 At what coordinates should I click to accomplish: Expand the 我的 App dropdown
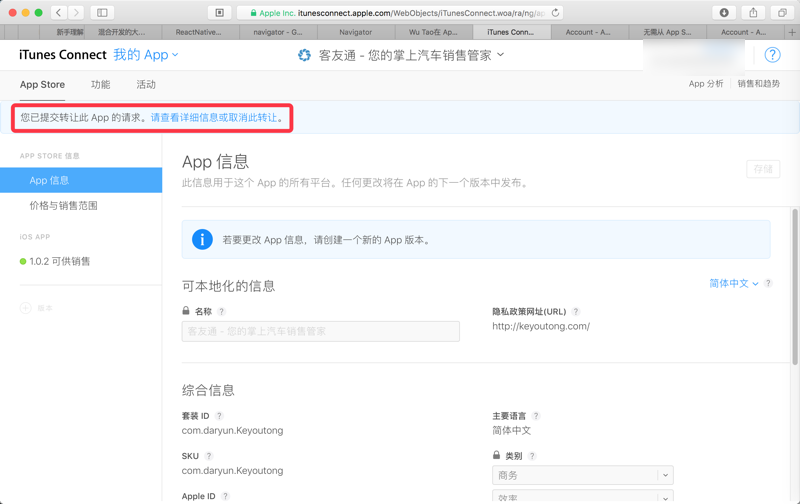click(x=145, y=55)
